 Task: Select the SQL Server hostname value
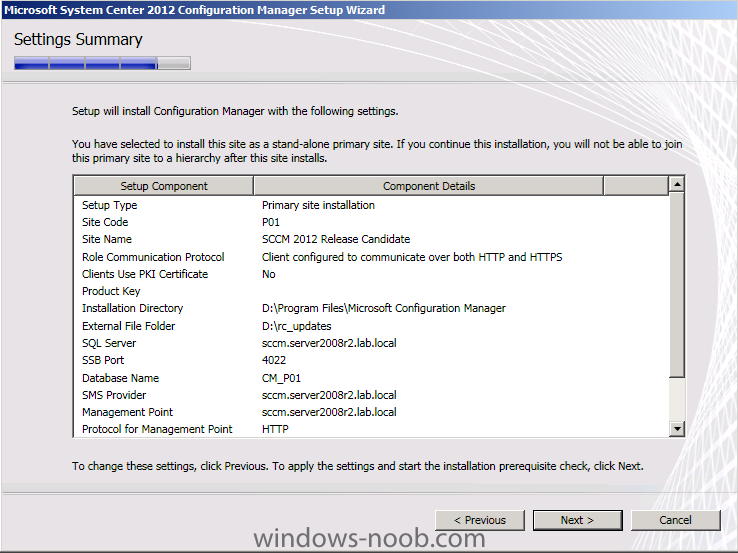tap(329, 343)
